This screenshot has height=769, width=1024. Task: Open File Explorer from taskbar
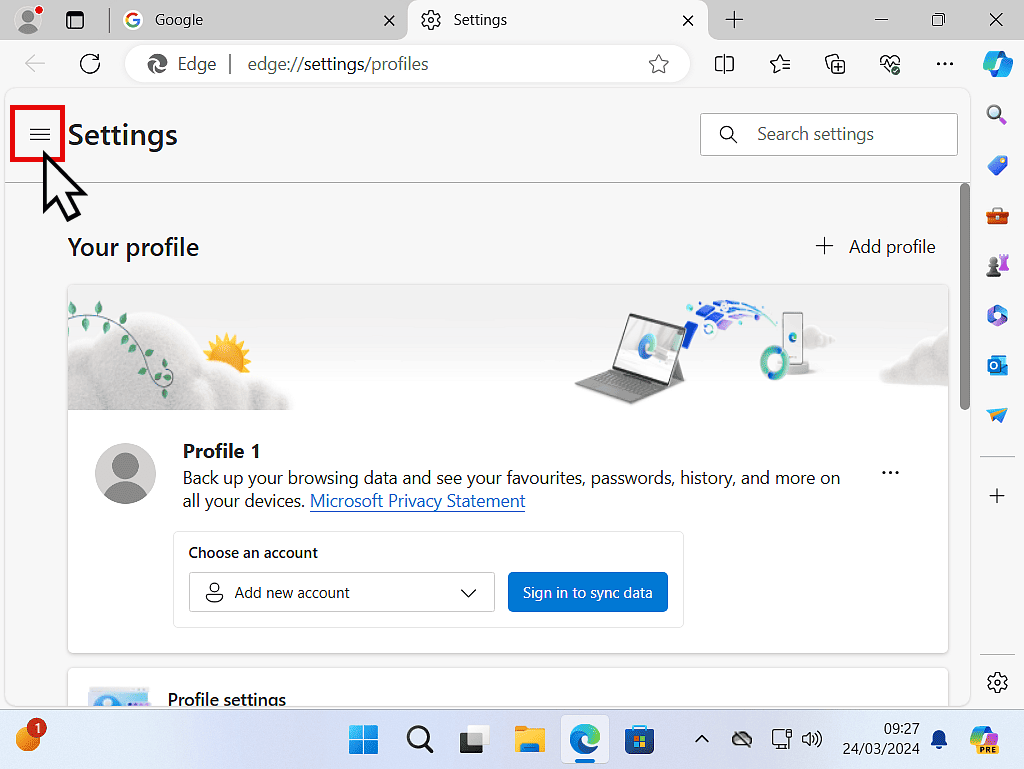pos(530,740)
